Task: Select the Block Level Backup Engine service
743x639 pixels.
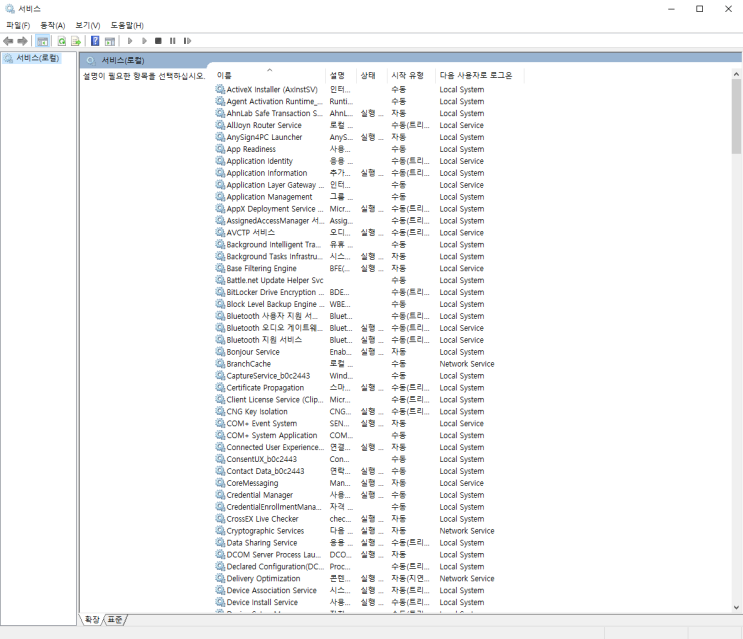Action: (x=369, y=304)
